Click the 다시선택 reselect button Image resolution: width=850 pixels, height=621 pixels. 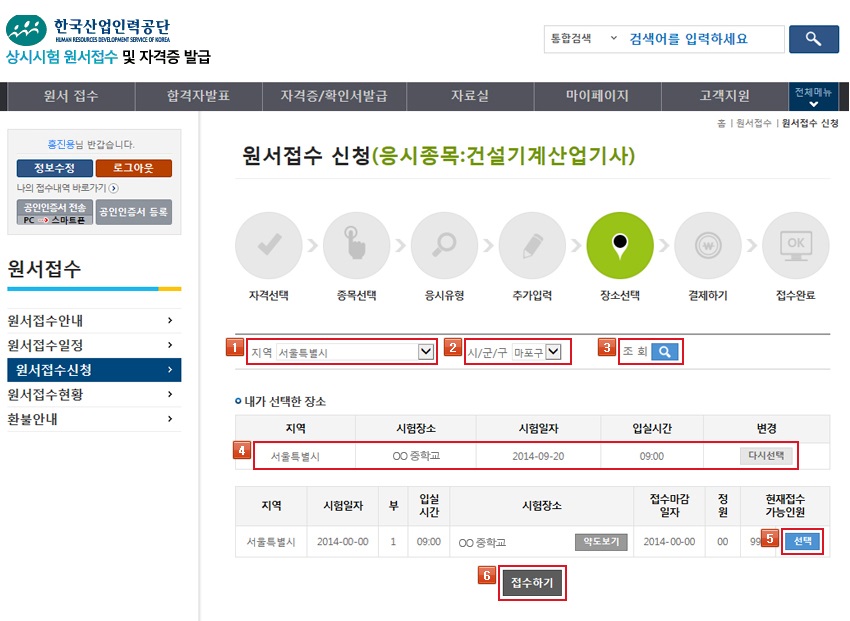point(767,456)
